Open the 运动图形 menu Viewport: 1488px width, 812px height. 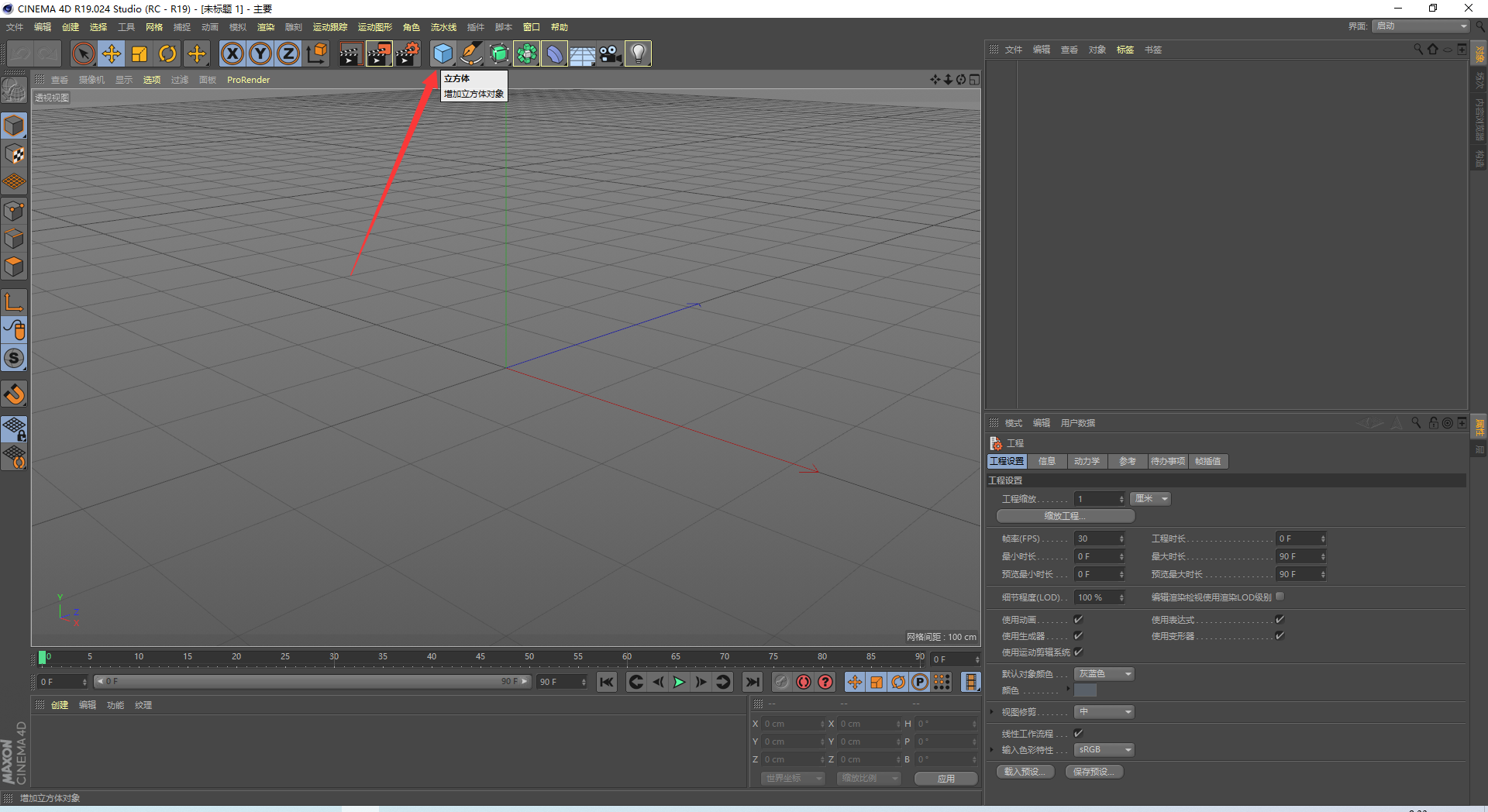click(x=375, y=27)
